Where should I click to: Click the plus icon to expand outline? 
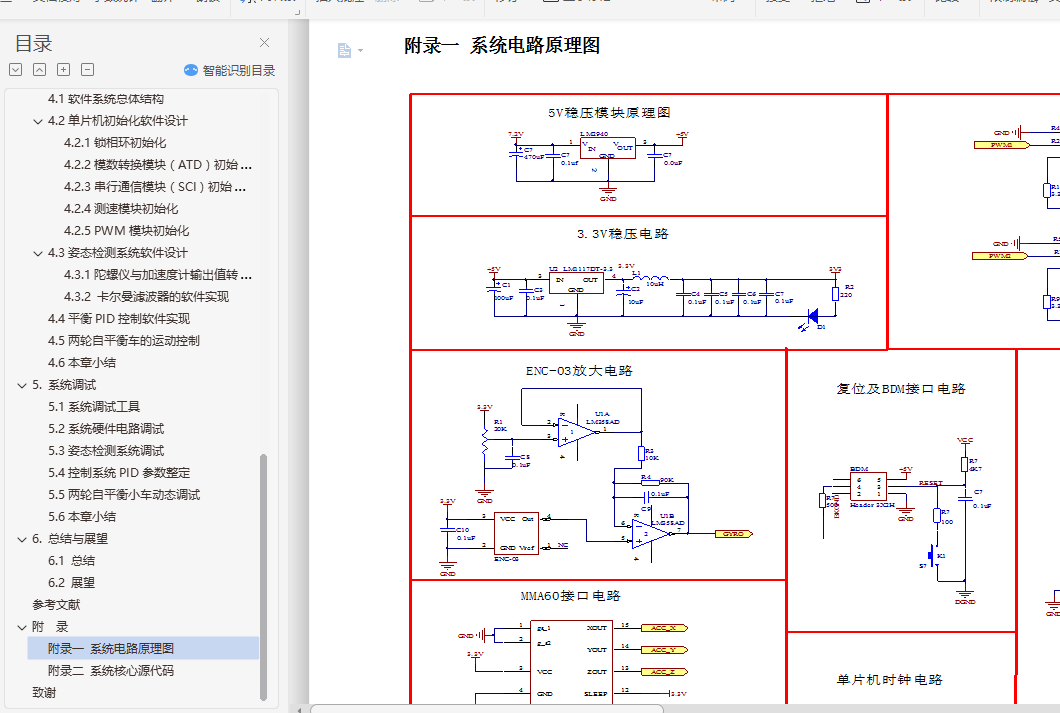pos(64,70)
